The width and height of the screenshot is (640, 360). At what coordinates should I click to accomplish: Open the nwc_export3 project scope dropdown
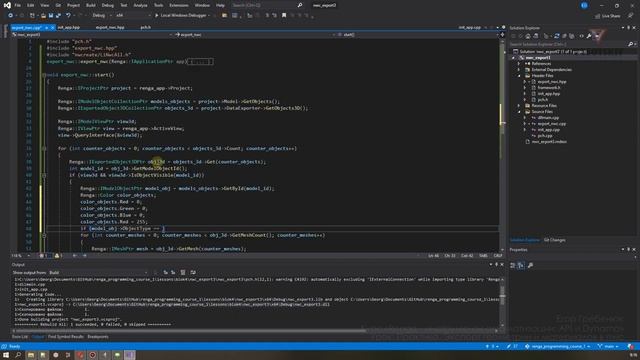click(93, 35)
